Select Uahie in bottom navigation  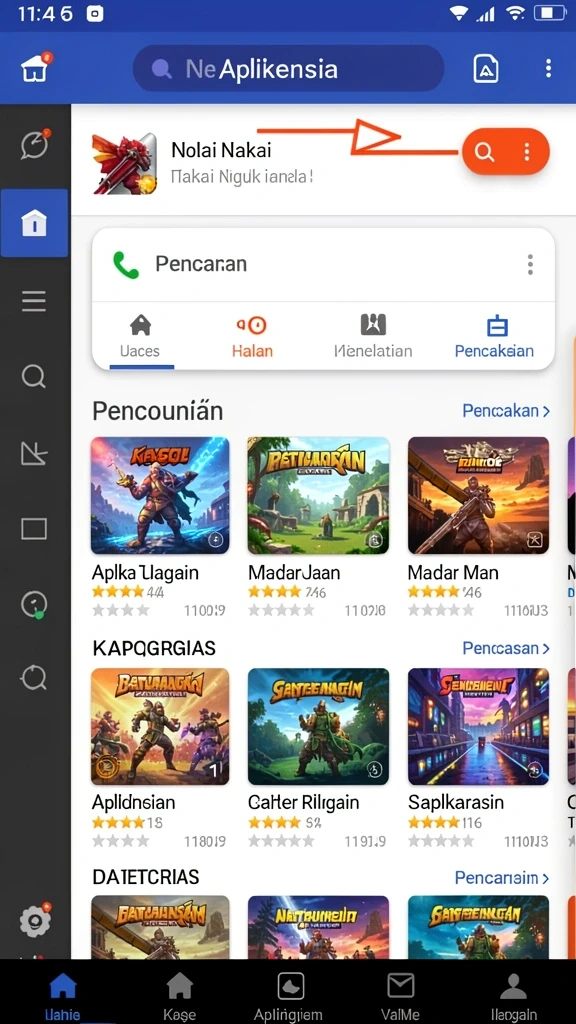coord(63,996)
